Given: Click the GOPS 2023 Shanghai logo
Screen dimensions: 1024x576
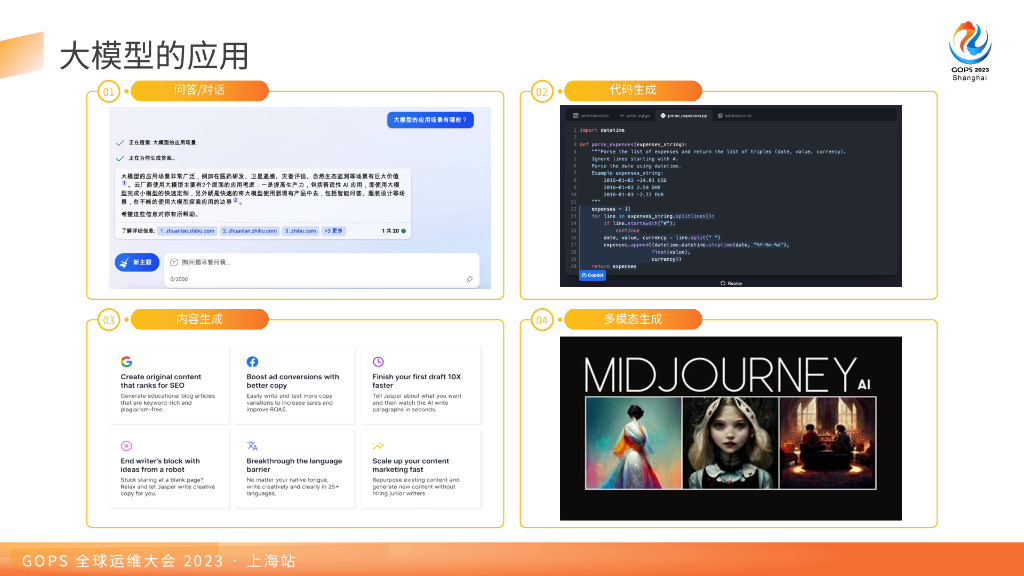Looking at the screenshot, I should (x=968, y=50).
